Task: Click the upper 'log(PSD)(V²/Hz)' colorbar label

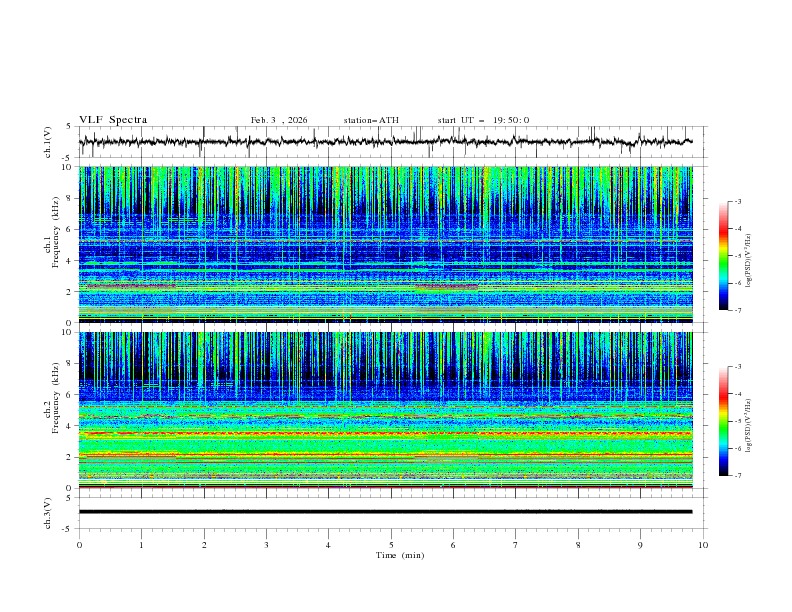Action: pos(749,261)
